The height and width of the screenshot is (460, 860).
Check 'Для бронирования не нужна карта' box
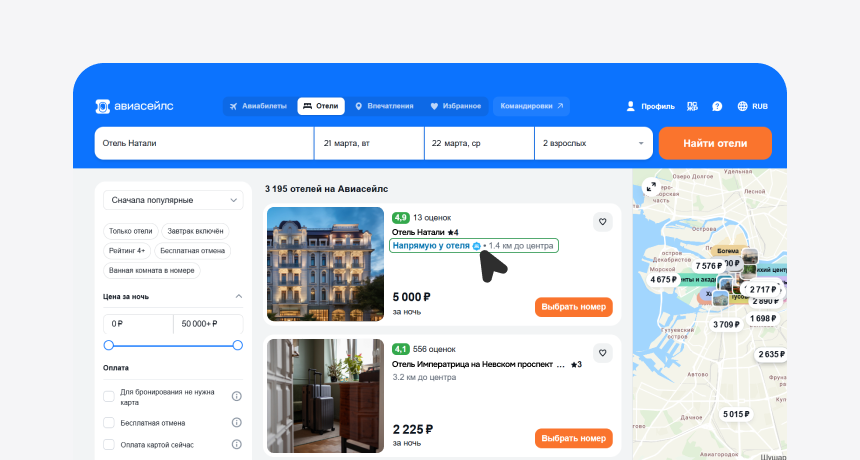tap(109, 396)
